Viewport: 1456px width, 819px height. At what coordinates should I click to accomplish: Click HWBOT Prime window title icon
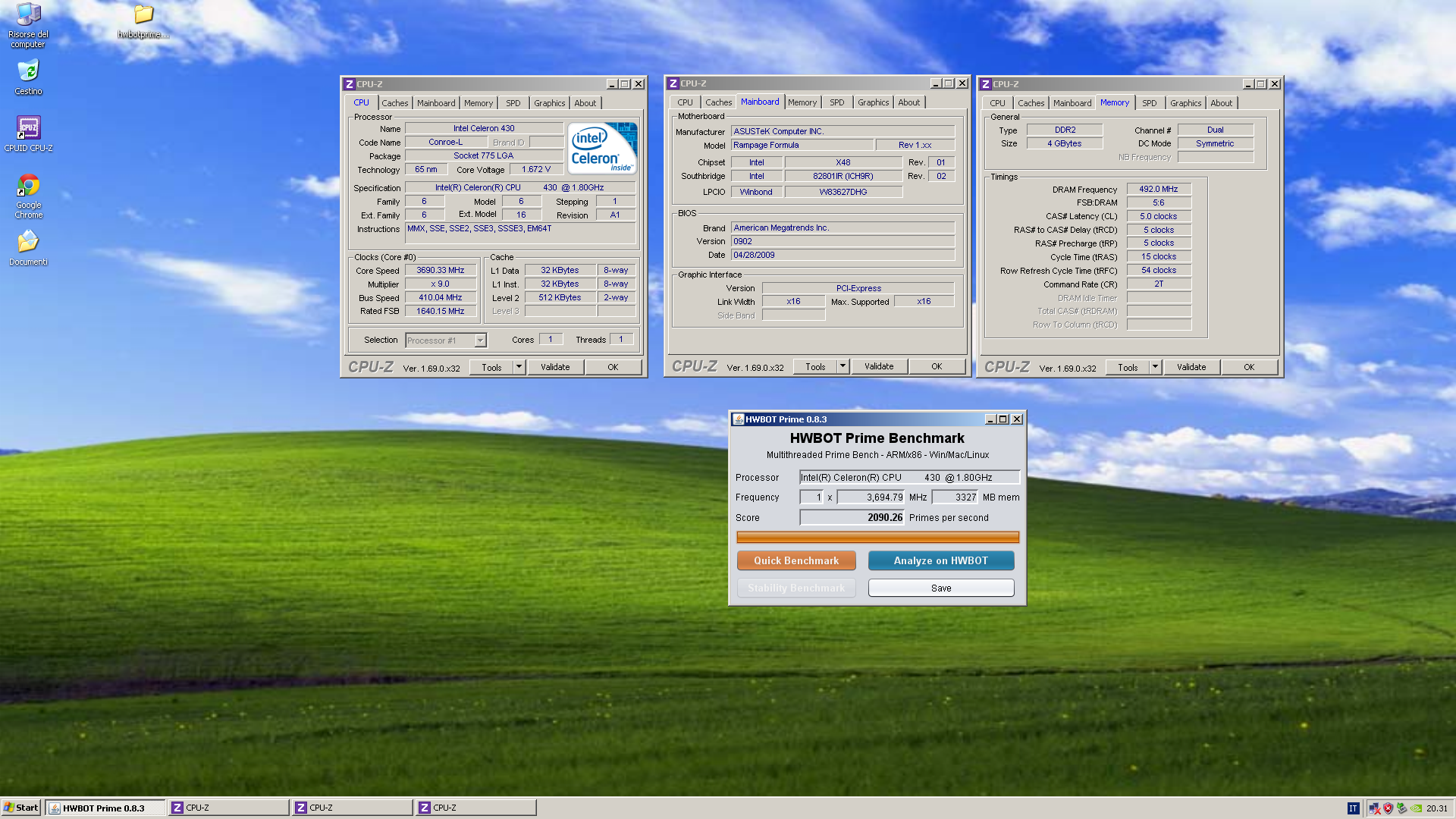(738, 419)
